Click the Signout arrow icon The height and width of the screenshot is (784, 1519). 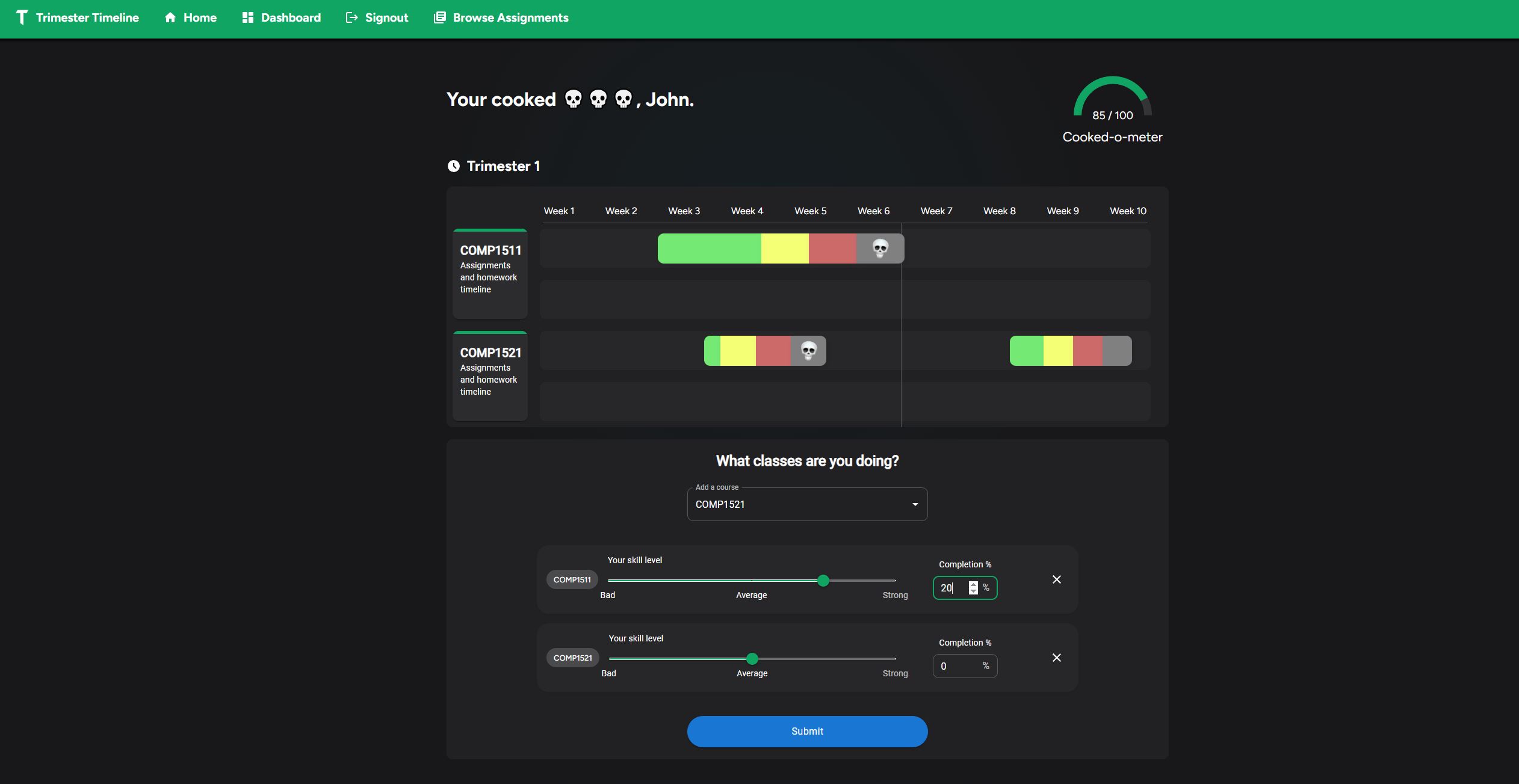tap(351, 17)
